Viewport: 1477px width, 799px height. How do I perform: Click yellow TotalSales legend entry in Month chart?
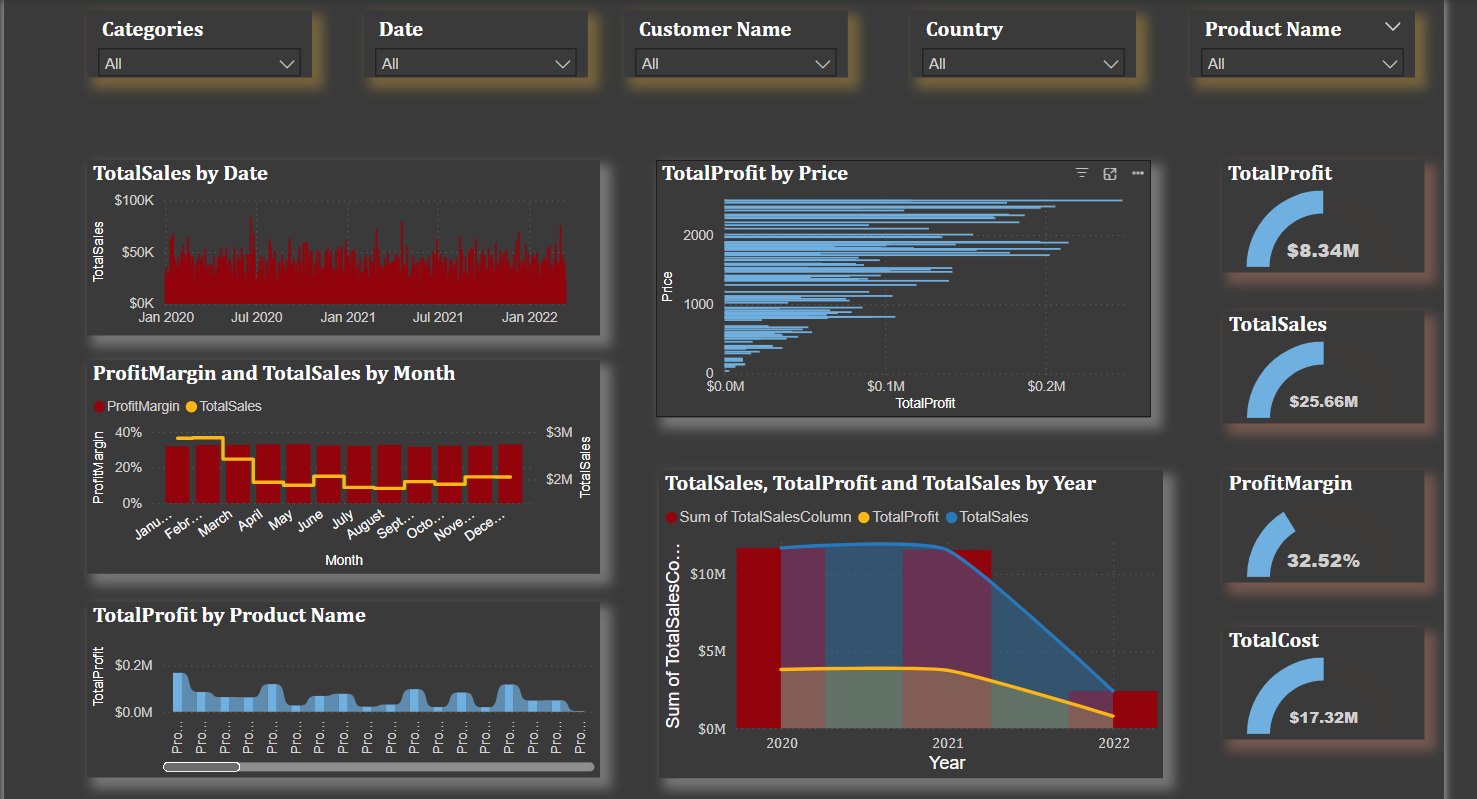coord(224,406)
